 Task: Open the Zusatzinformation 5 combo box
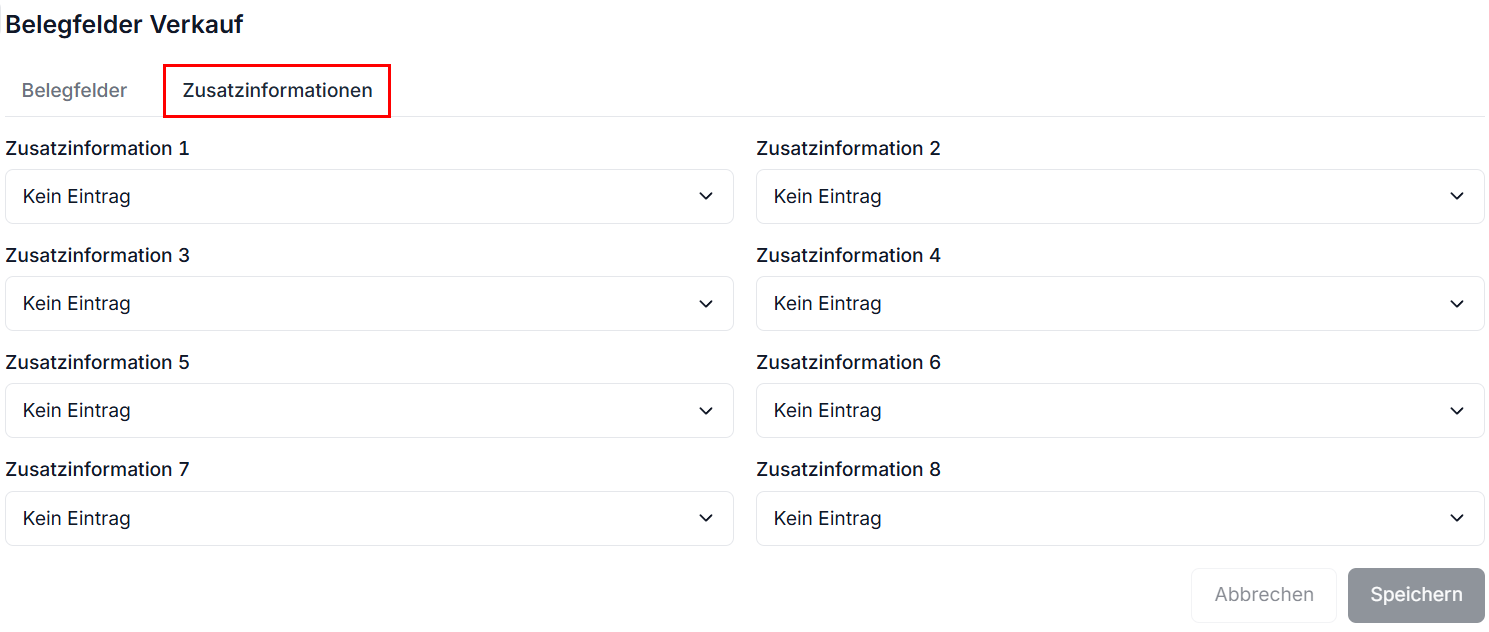(x=369, y=410)
